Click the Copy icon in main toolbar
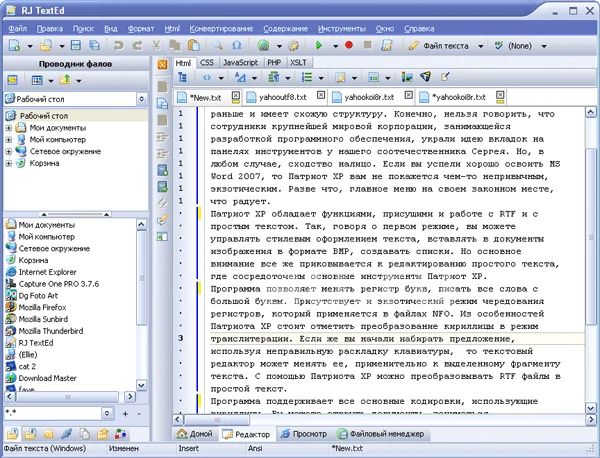Screen dimensions: 600x458 point(175,46)
